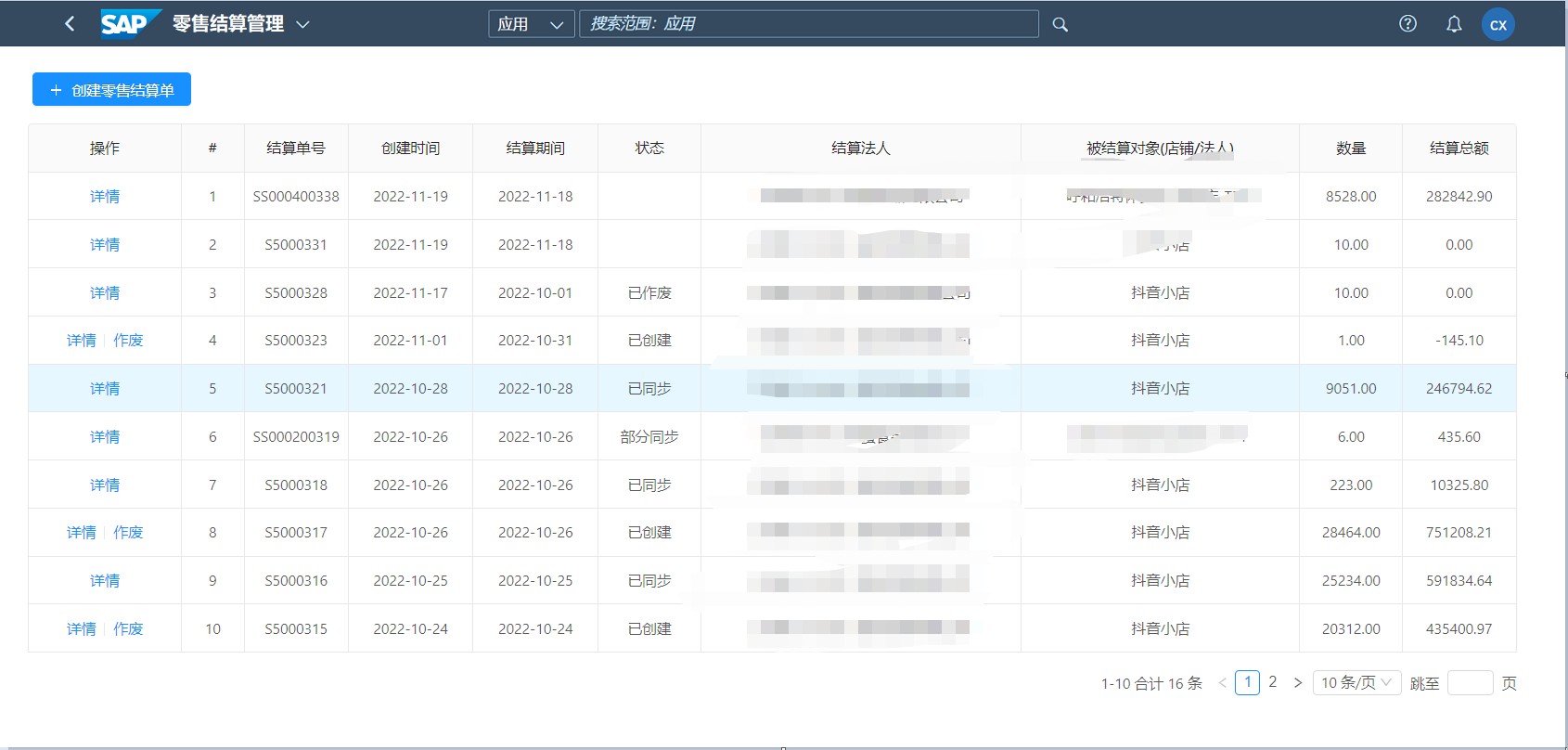This screenshot has height=750, width=1568.
Task: Click the SAP logo
Action: [x=131, y=23]
